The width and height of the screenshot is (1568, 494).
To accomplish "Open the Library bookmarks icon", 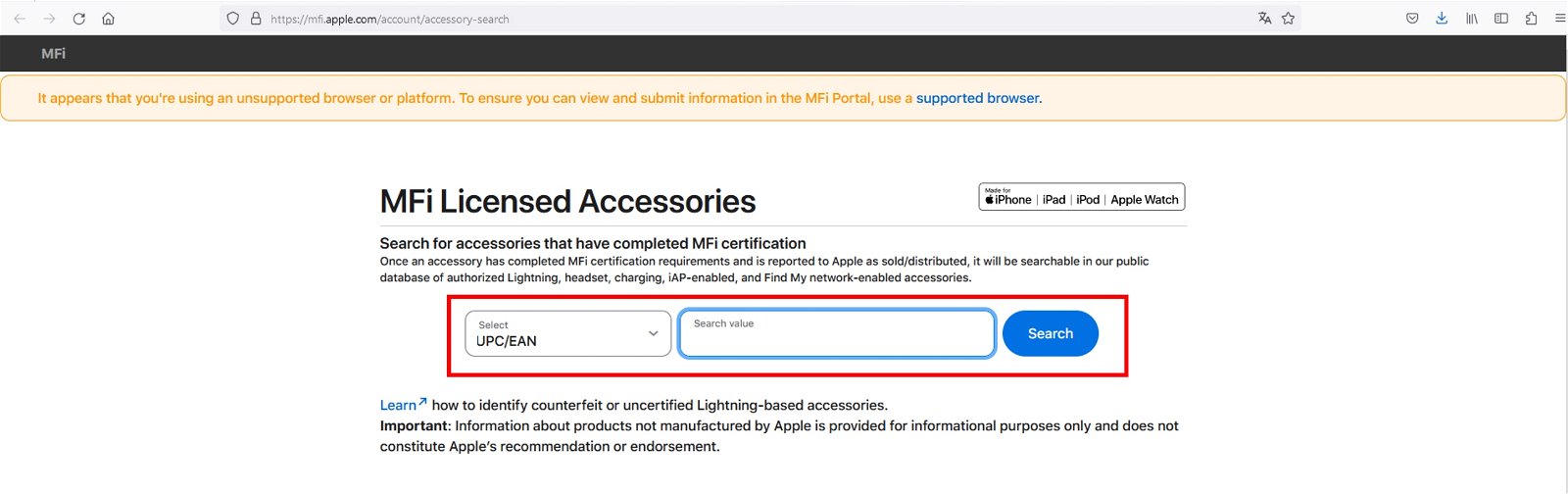I will [x=1472, y=19].
